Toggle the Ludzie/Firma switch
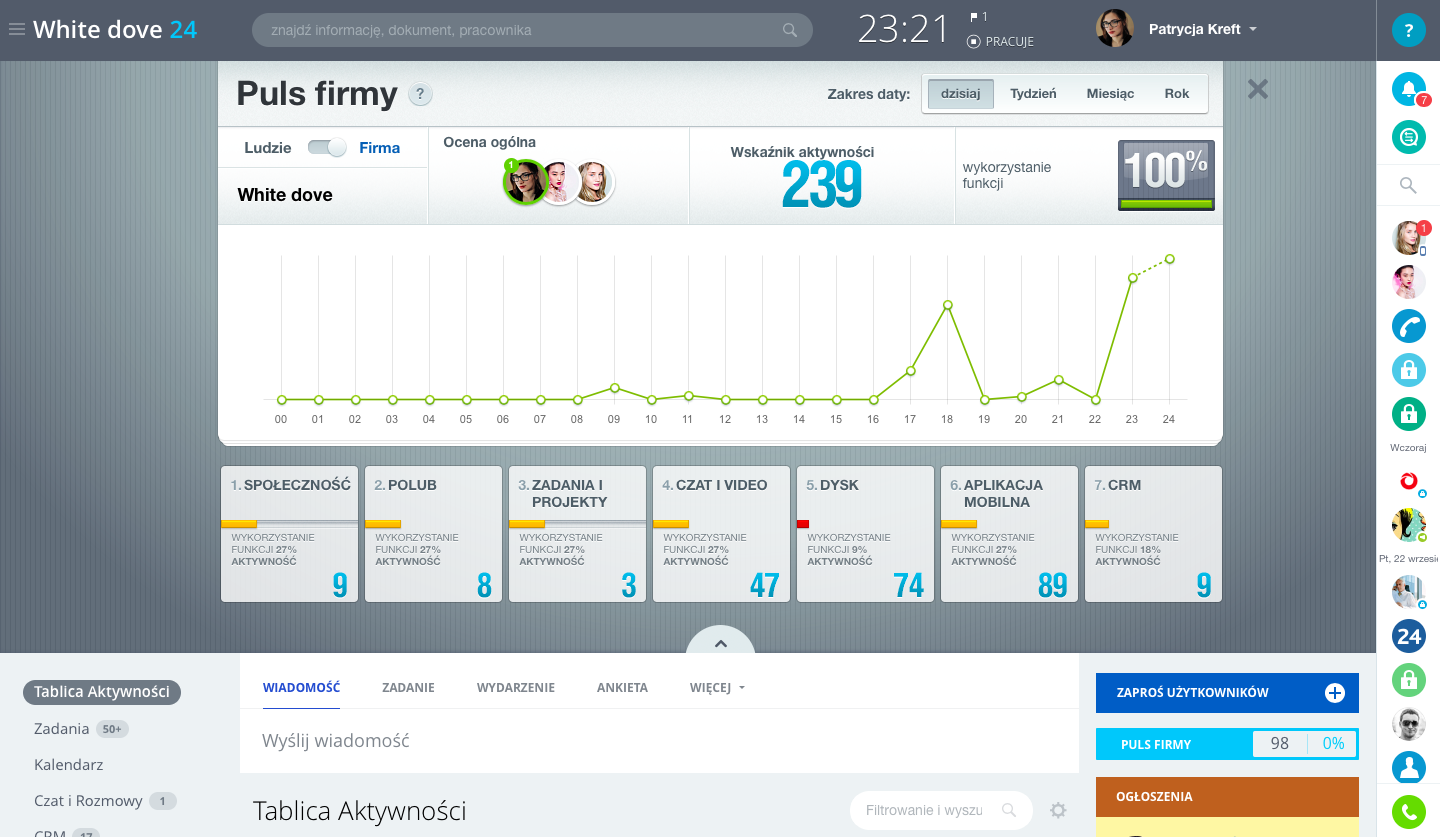The height and width of the screenshot is (837, 1440). click(x=326, y=148)
